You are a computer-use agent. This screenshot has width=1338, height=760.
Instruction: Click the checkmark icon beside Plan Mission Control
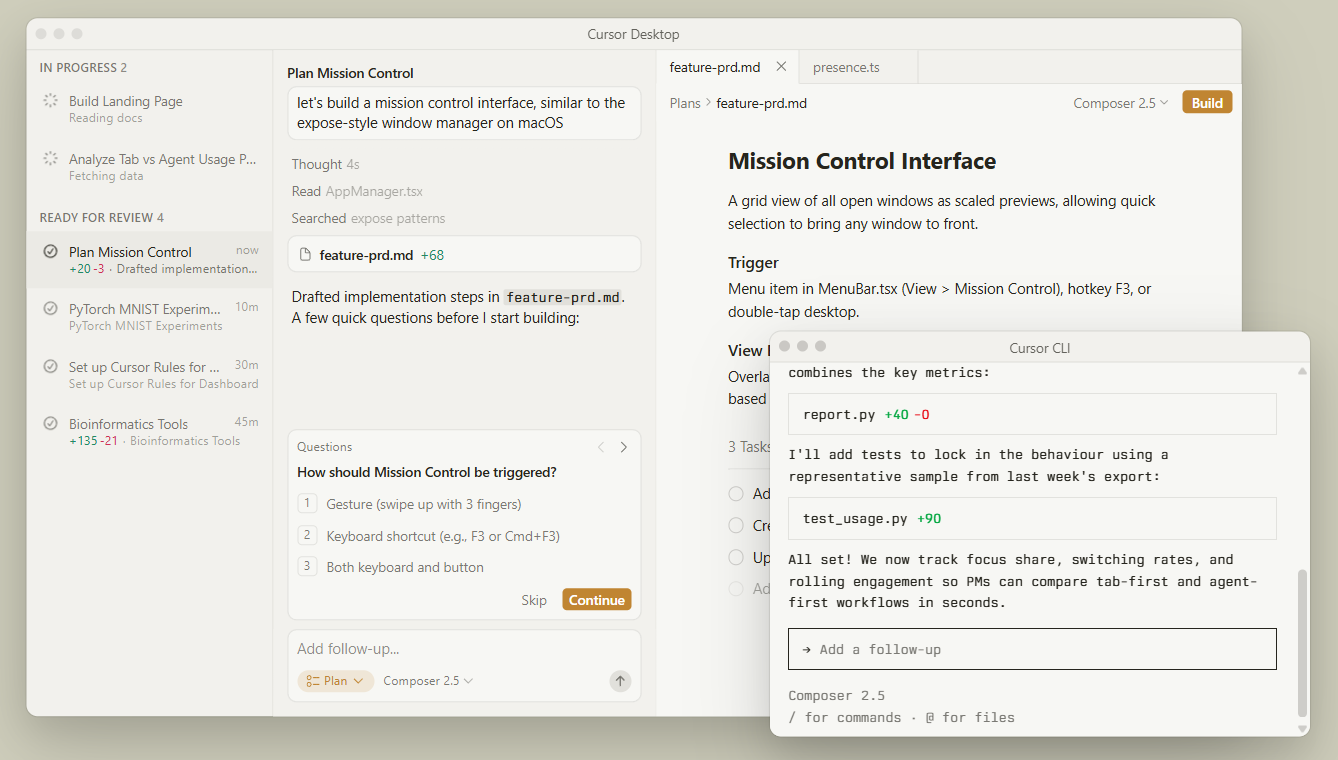coord(50,252)
